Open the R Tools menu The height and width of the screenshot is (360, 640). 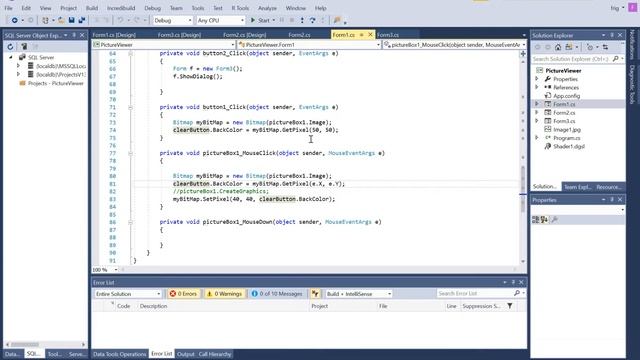pos(240,8)
